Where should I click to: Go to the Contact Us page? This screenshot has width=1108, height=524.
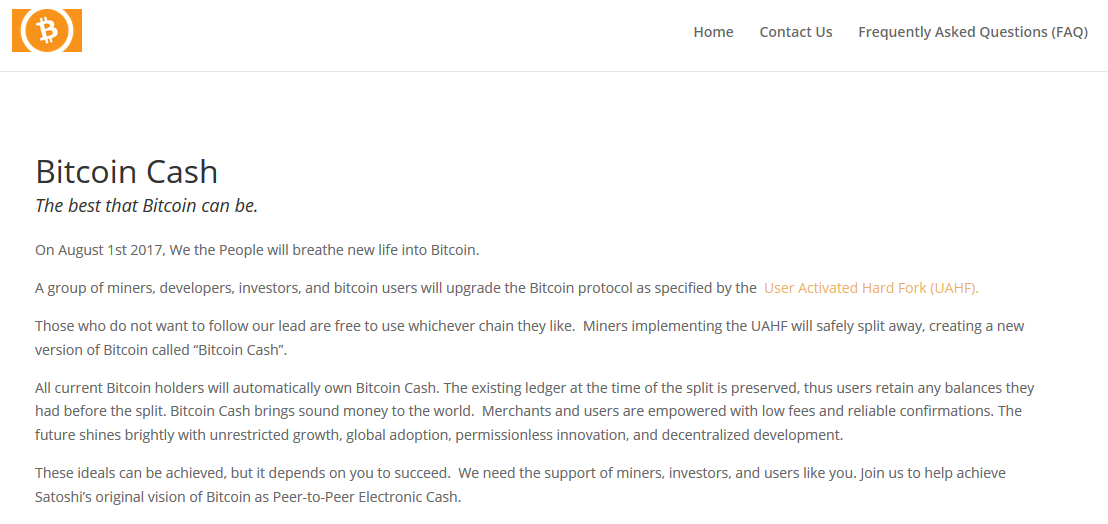point(795,32)
